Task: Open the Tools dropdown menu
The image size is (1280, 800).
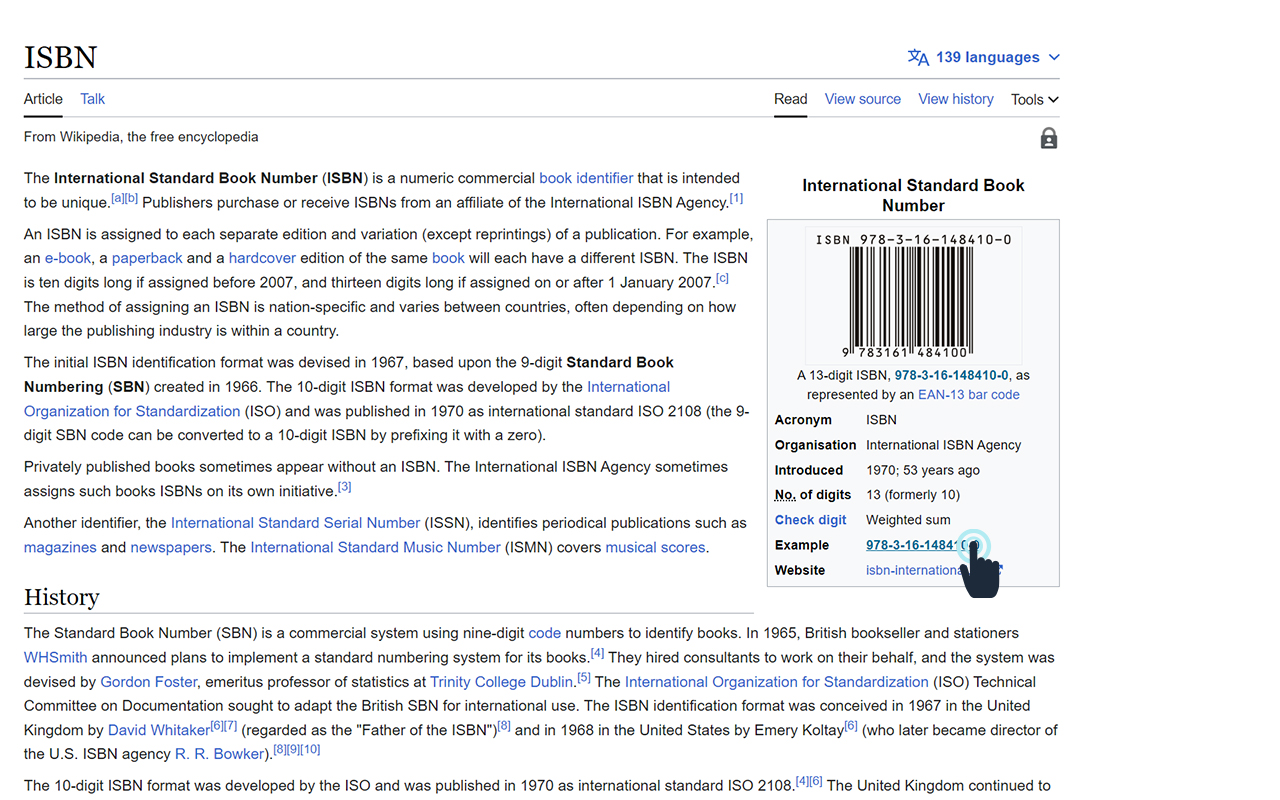Action: coord(1034,99)
